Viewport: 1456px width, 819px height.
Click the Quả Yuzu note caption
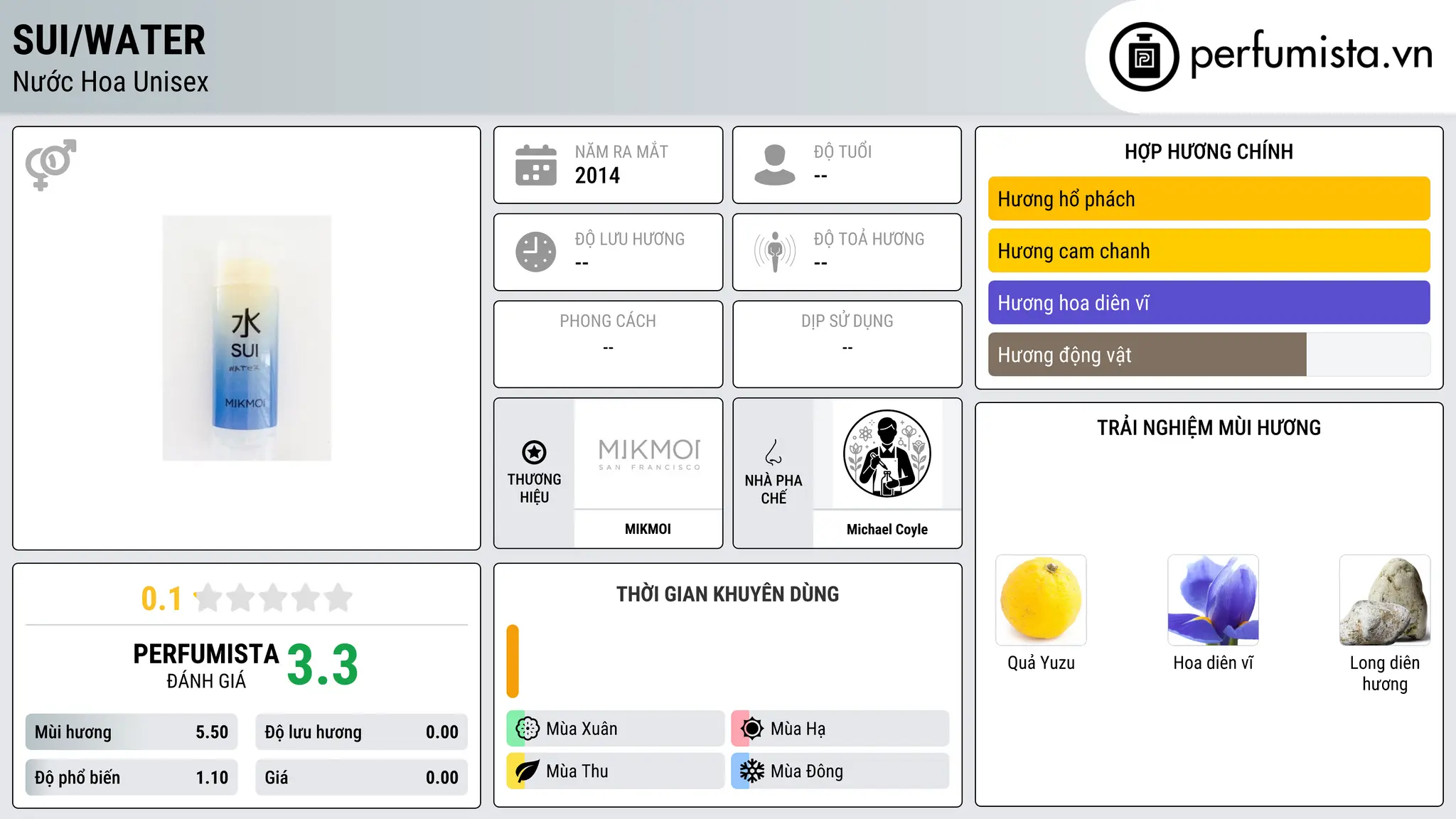tap(1041, 663)
